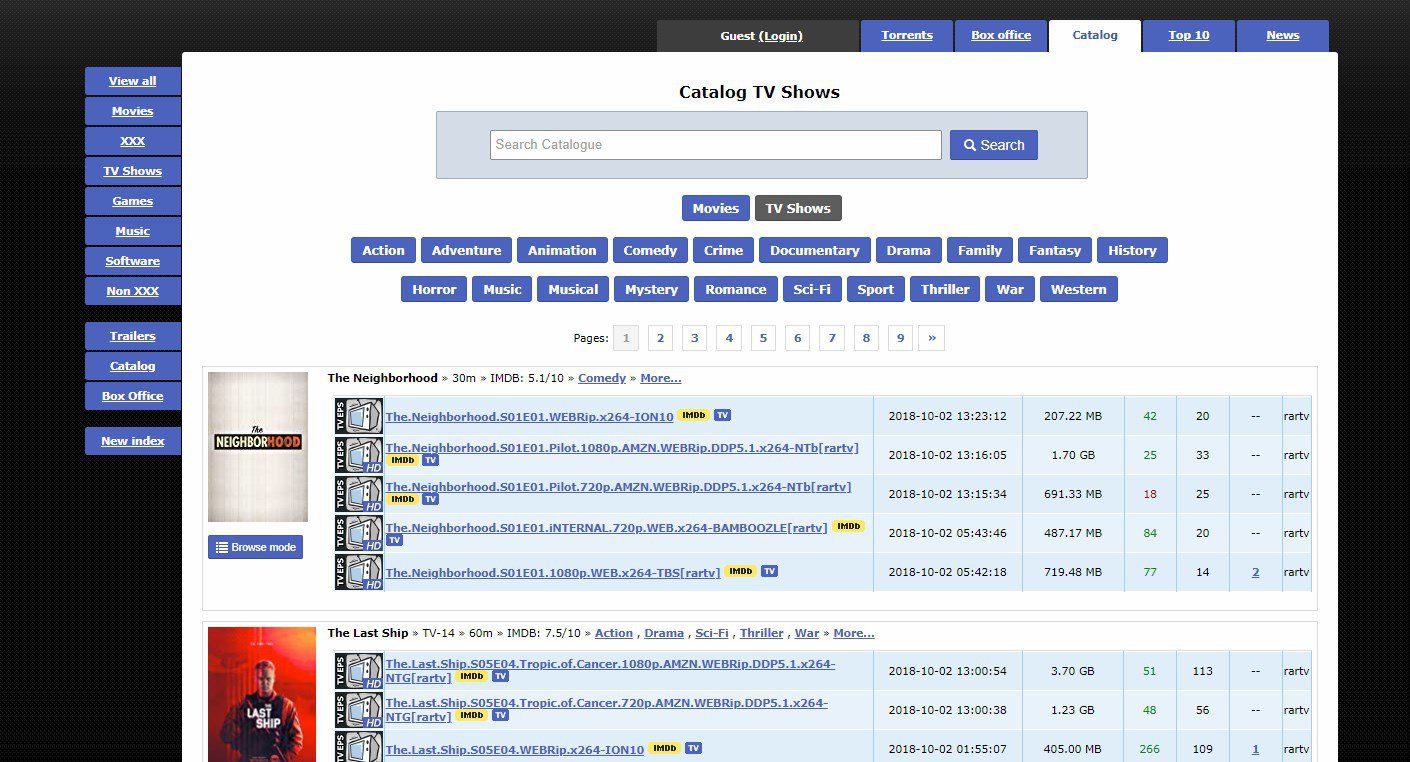Click IMDB badge on Neighborhood BAMBOOZLE row
Screen dimensions: 1410x762
pos(848,526)
